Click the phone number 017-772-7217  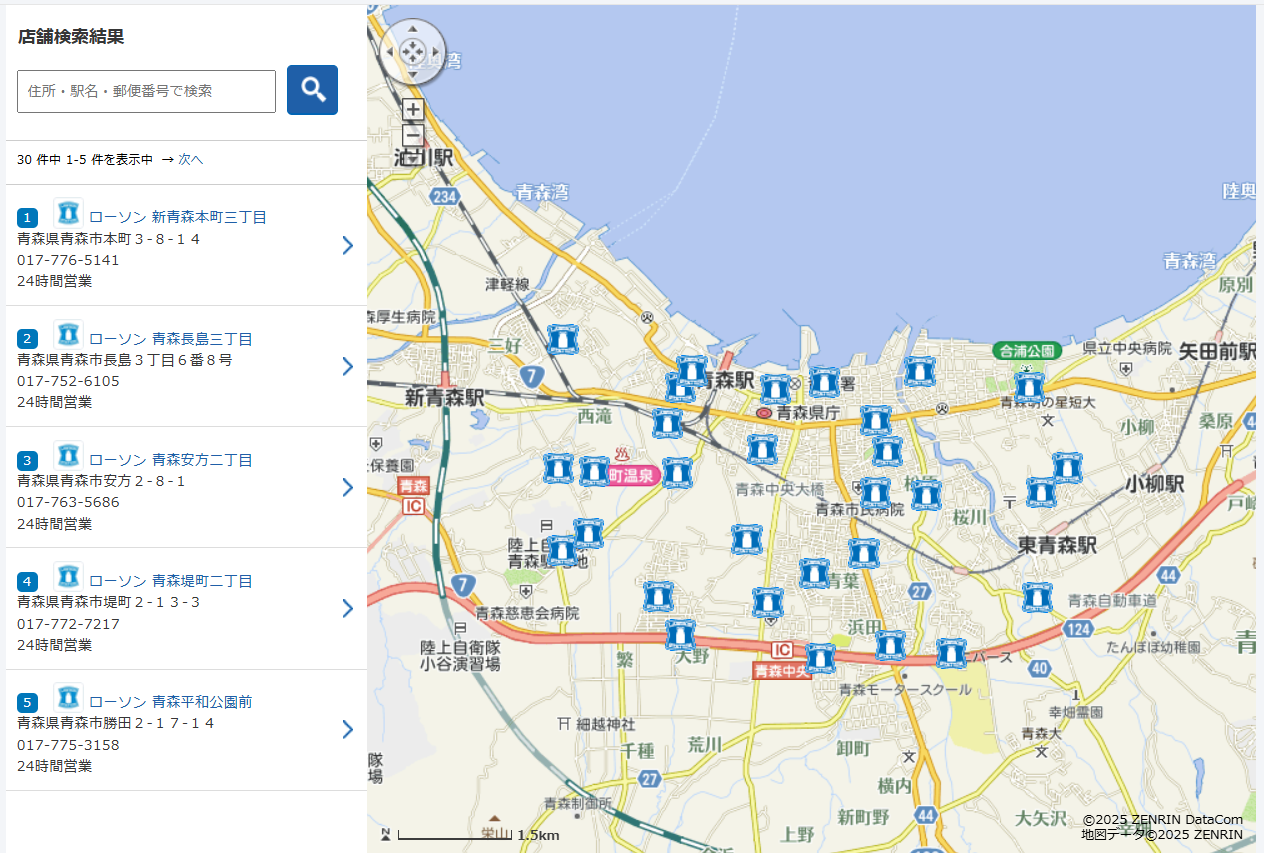(68, 624)
